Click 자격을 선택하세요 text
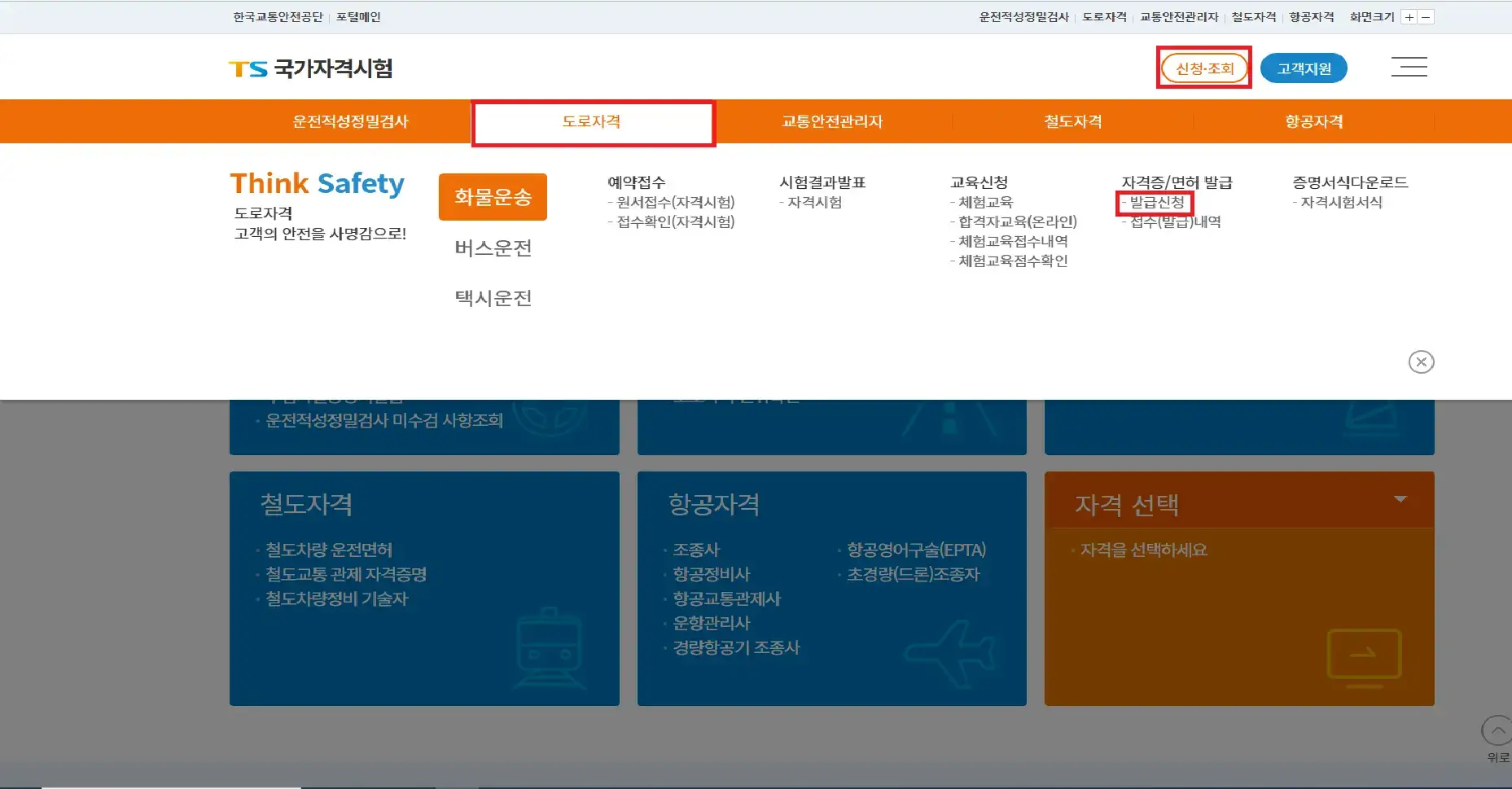The height and width of the screenshot is (789, 1512). 1143,550
